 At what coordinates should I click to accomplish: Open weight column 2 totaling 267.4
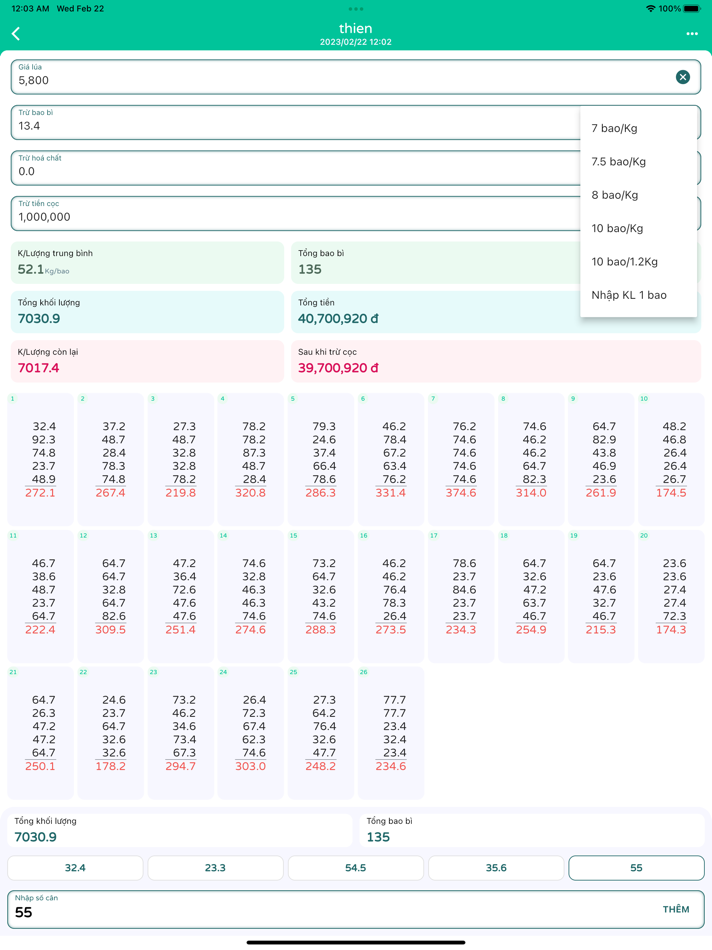point(110,459)
